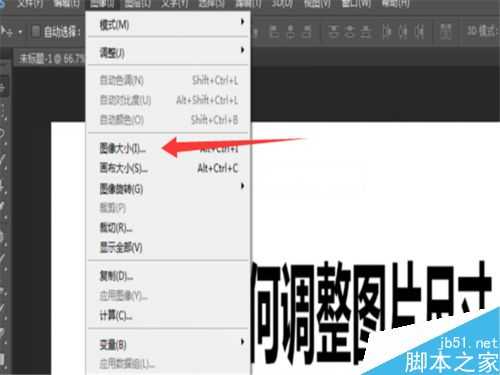
Task: Click the distribute left edges icon
Action: 387,32
